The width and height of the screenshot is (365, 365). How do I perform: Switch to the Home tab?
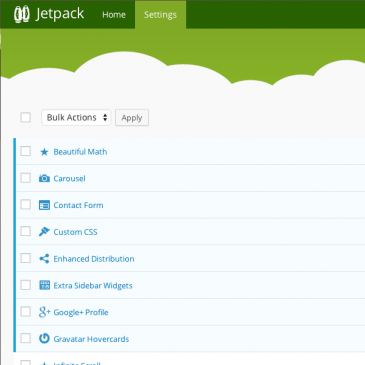114,15
